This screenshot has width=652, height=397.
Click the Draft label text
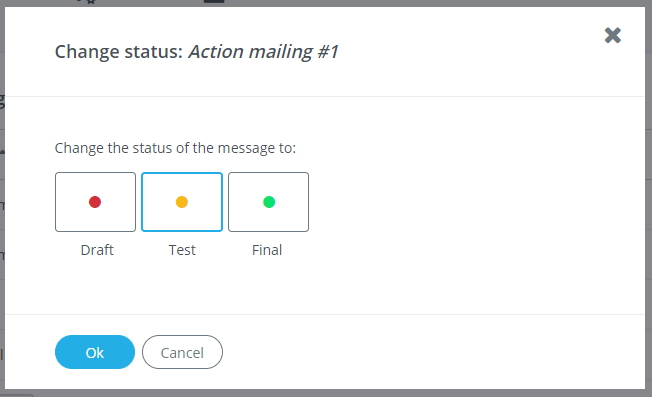pyautogui.click(x=97, y=250)
